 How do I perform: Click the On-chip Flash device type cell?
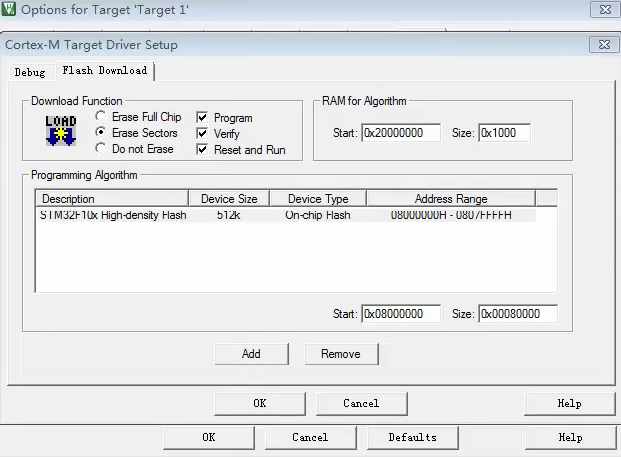click(318, 215)
